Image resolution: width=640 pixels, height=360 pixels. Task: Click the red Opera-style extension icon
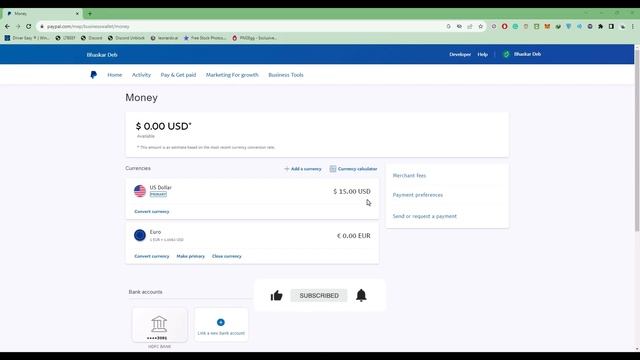(504, 26)
